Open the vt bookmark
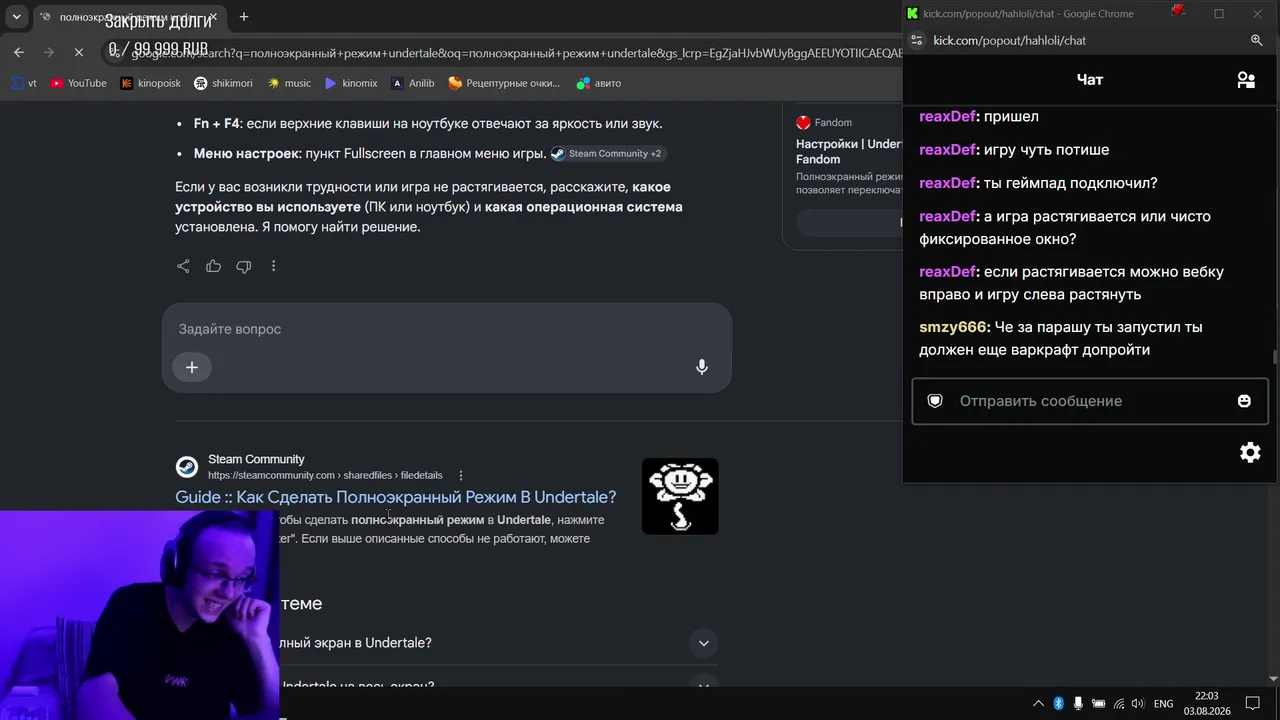 pyautogui.click(x=24, y=83)
